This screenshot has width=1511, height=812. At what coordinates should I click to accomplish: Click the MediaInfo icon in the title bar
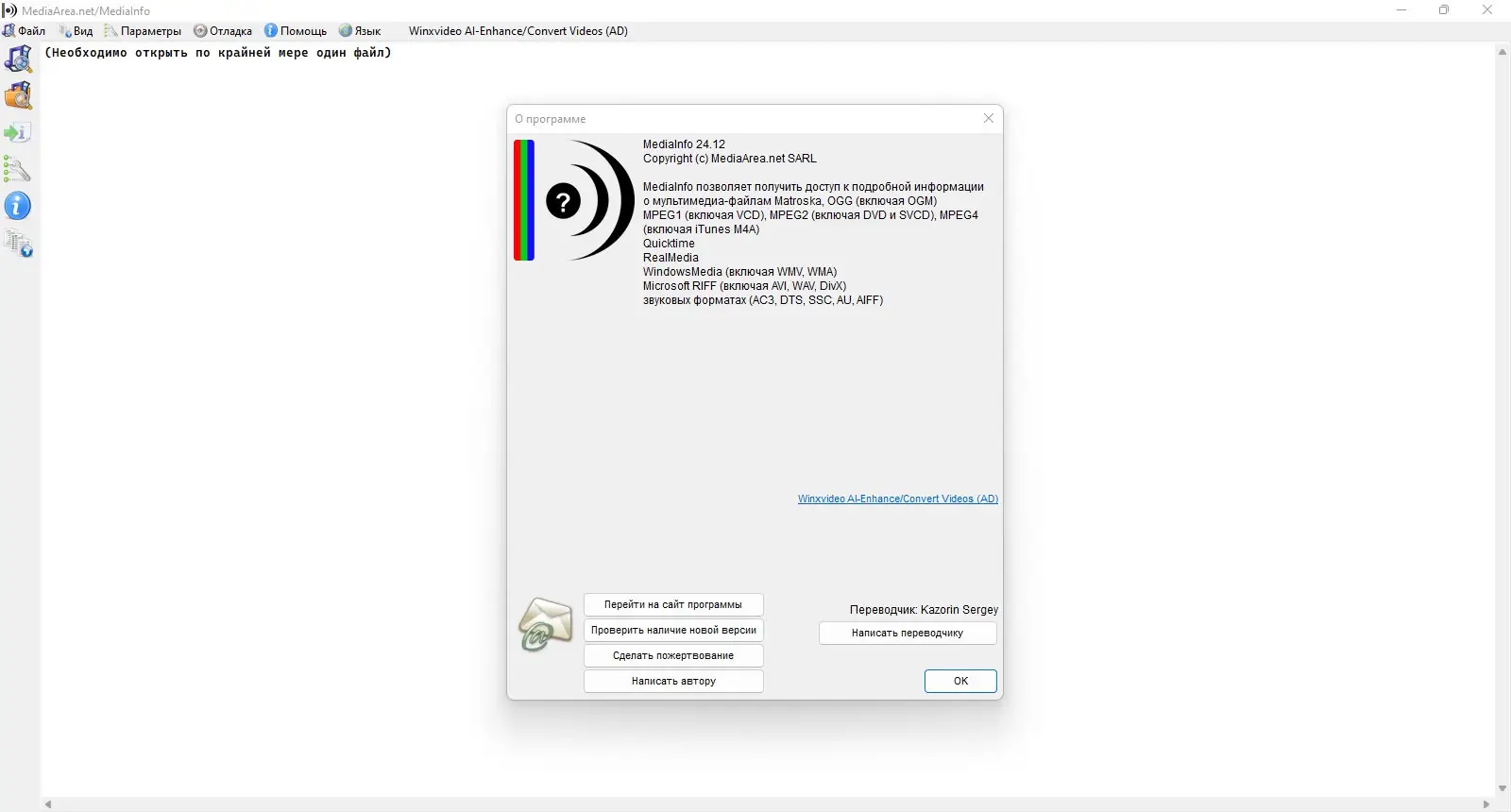pyautogui.click(x=9, y=10)
